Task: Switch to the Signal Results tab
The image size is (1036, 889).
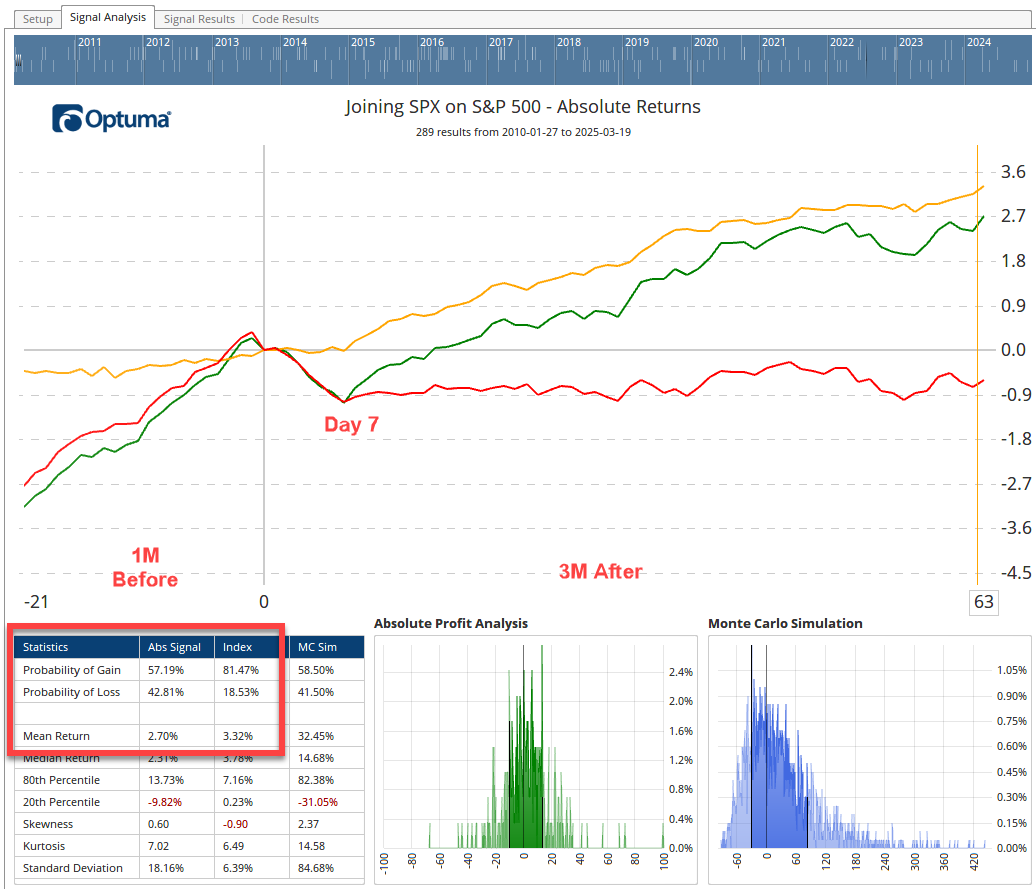Action: point(199,19)
